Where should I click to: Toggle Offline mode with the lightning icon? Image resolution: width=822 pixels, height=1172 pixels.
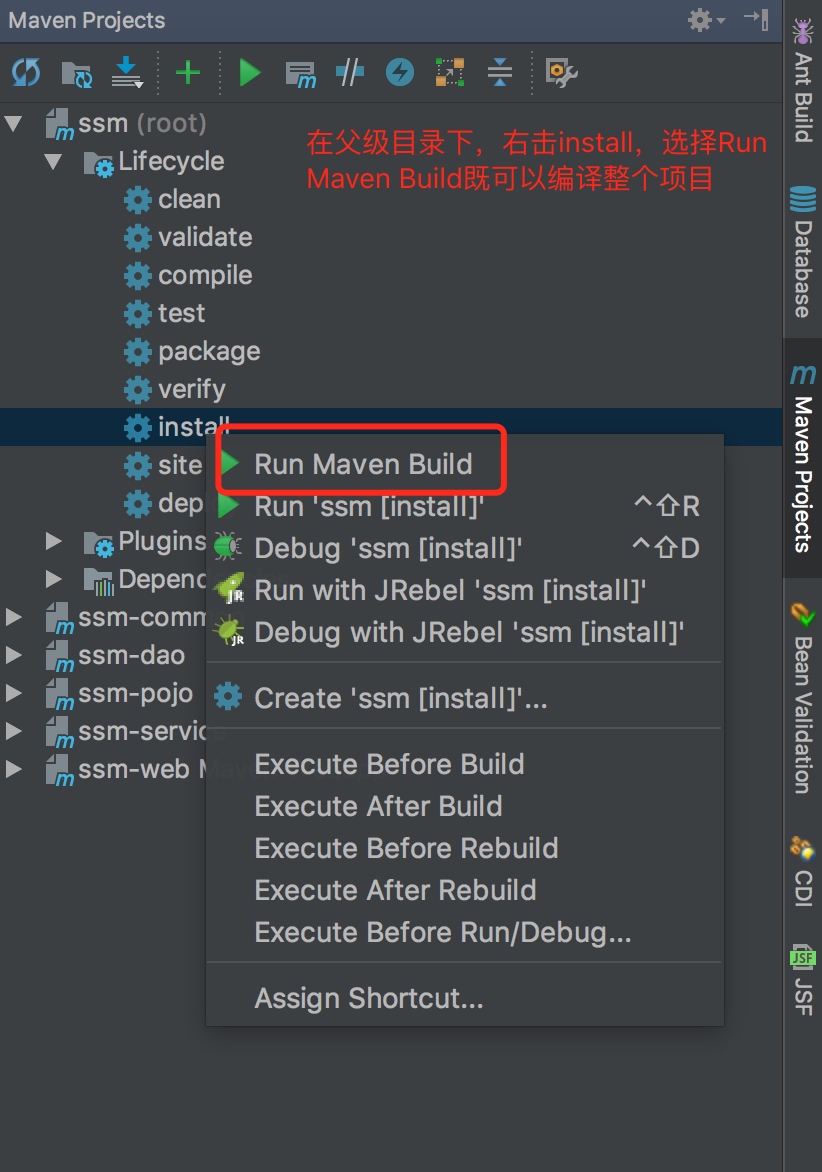399,72
